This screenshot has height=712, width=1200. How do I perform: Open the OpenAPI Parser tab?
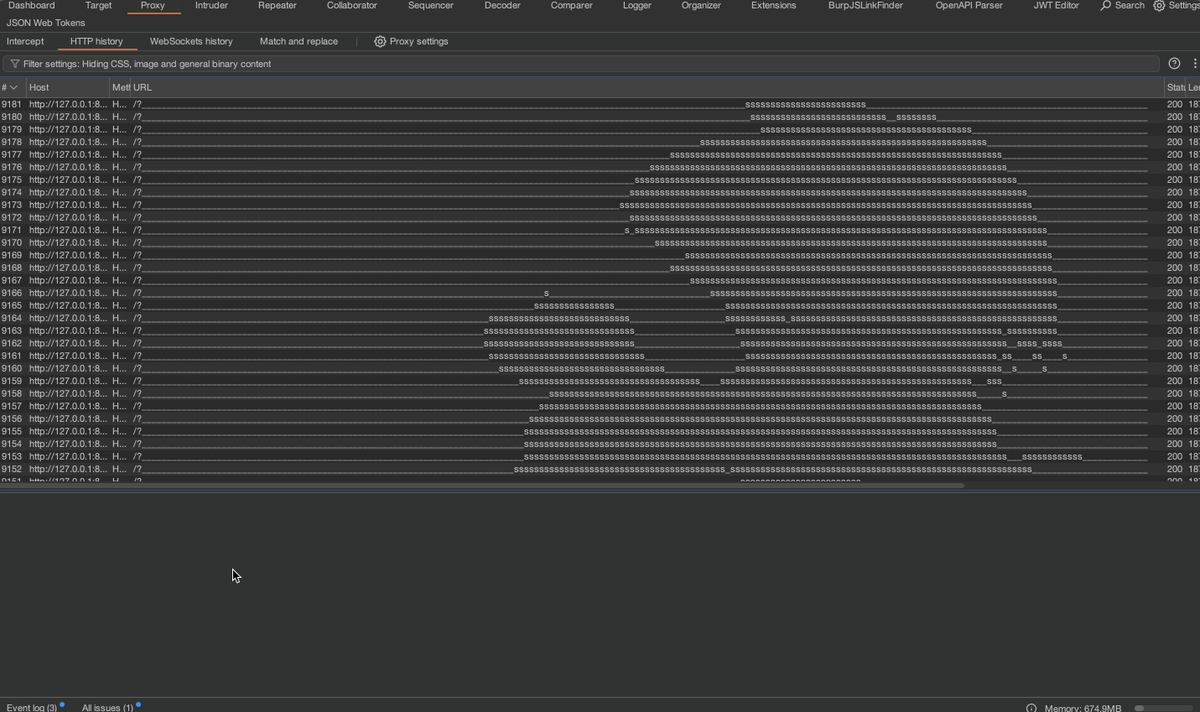coord(969,6)
